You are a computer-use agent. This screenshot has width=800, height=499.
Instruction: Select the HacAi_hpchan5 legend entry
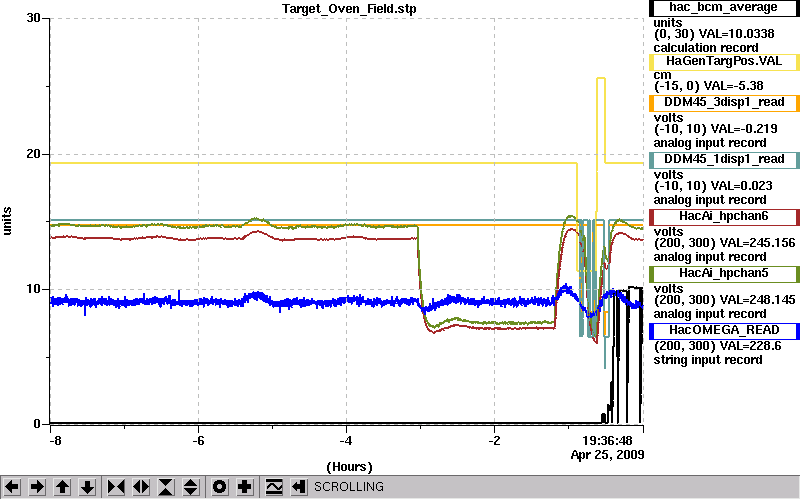click(x=723, y=274)
